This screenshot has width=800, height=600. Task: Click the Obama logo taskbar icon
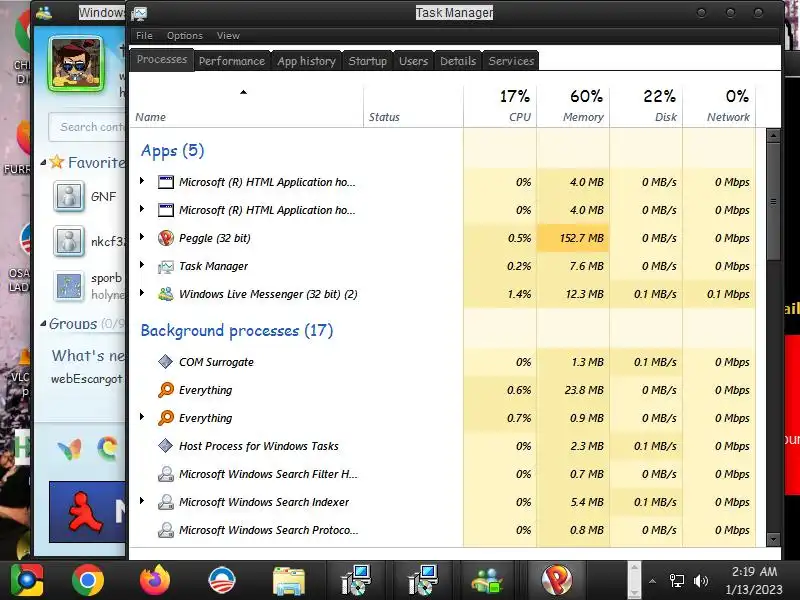(222, 581)
